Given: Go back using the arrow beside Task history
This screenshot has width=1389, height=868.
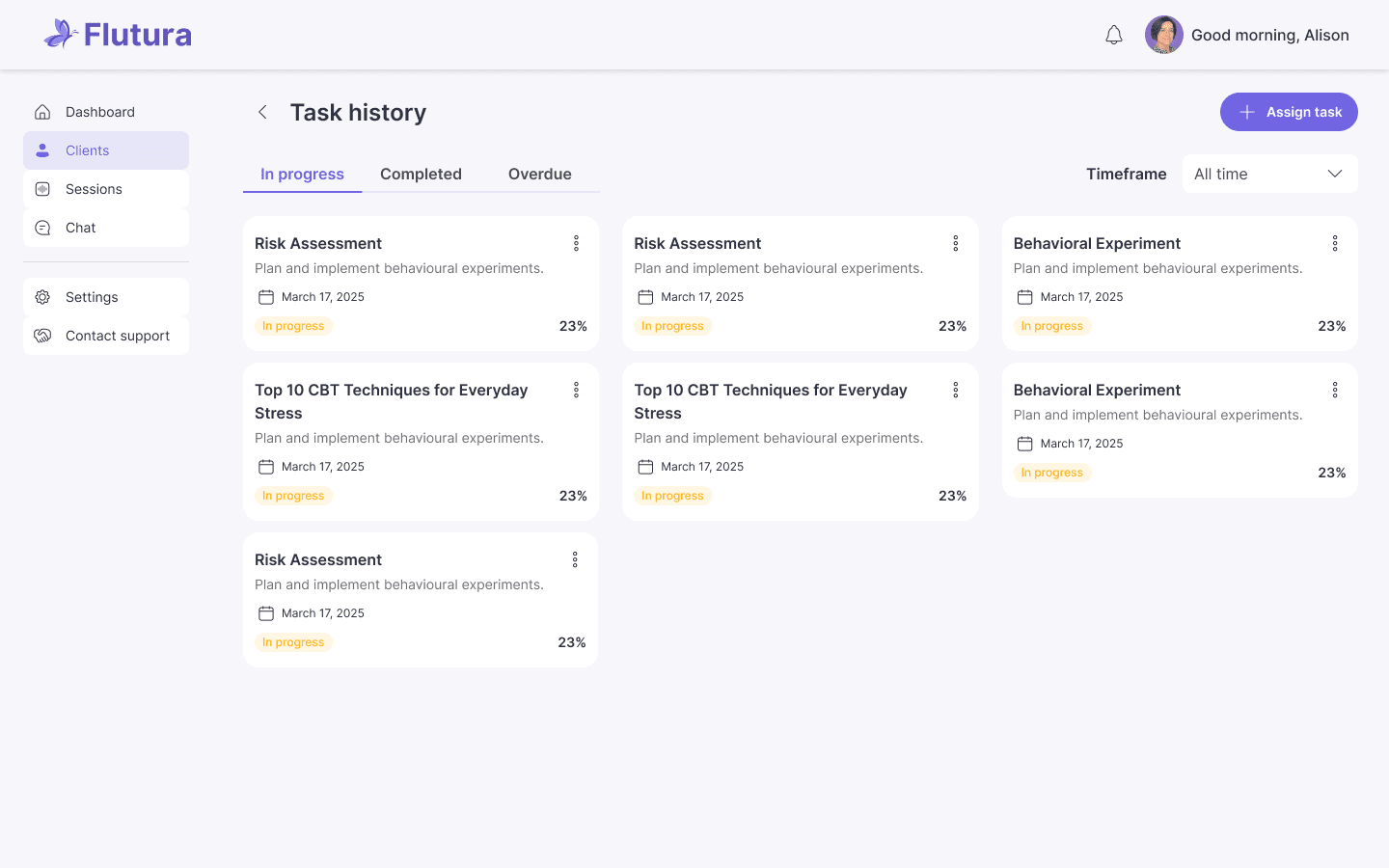Looking at the screenshot, I should (x=262, y=112).
